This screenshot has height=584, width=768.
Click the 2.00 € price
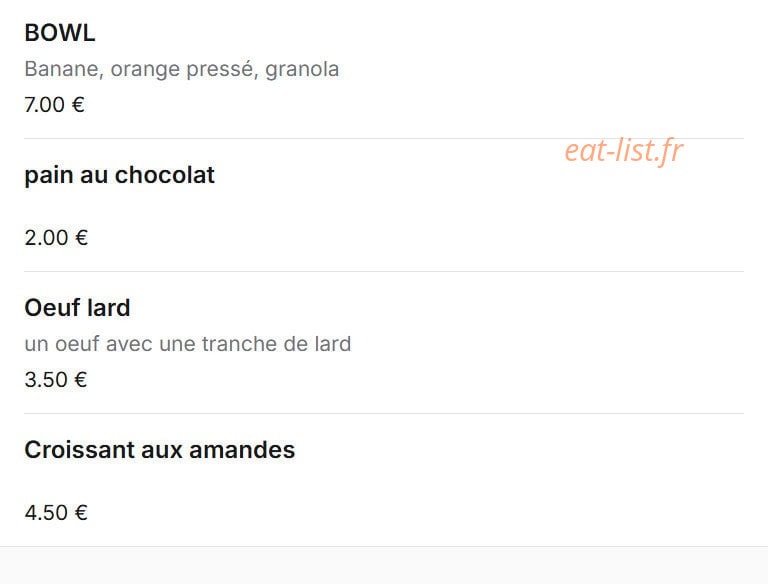point(56,238)
